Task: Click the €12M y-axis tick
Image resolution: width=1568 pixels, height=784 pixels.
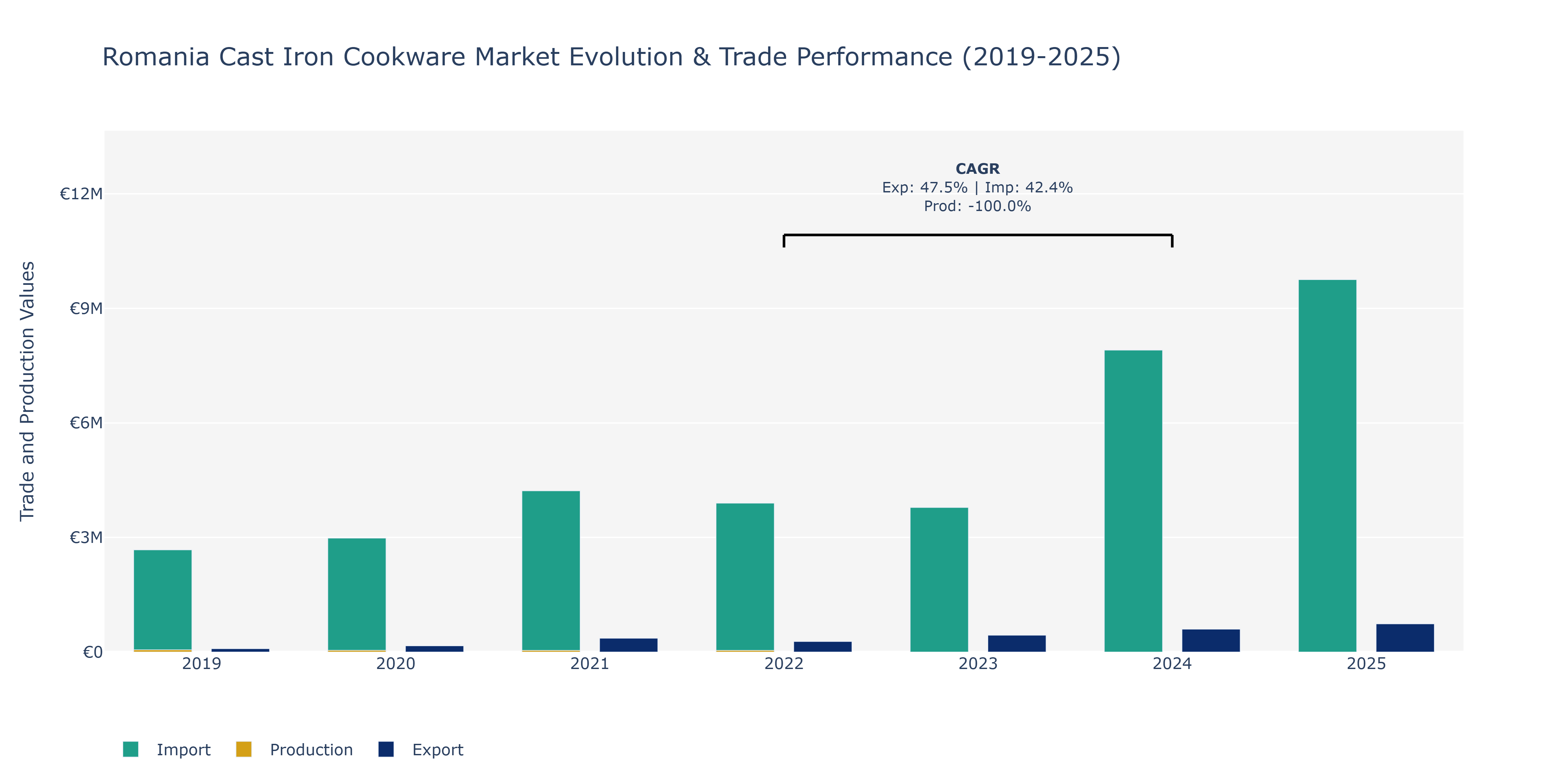Action: [x=81, y=194]
